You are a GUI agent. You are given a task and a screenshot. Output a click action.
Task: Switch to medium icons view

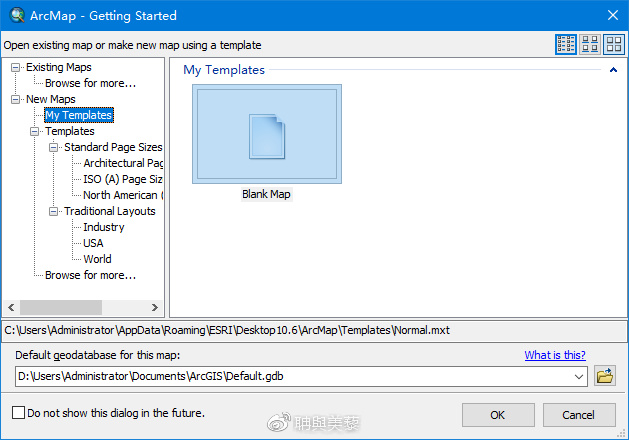click(590, 44)
